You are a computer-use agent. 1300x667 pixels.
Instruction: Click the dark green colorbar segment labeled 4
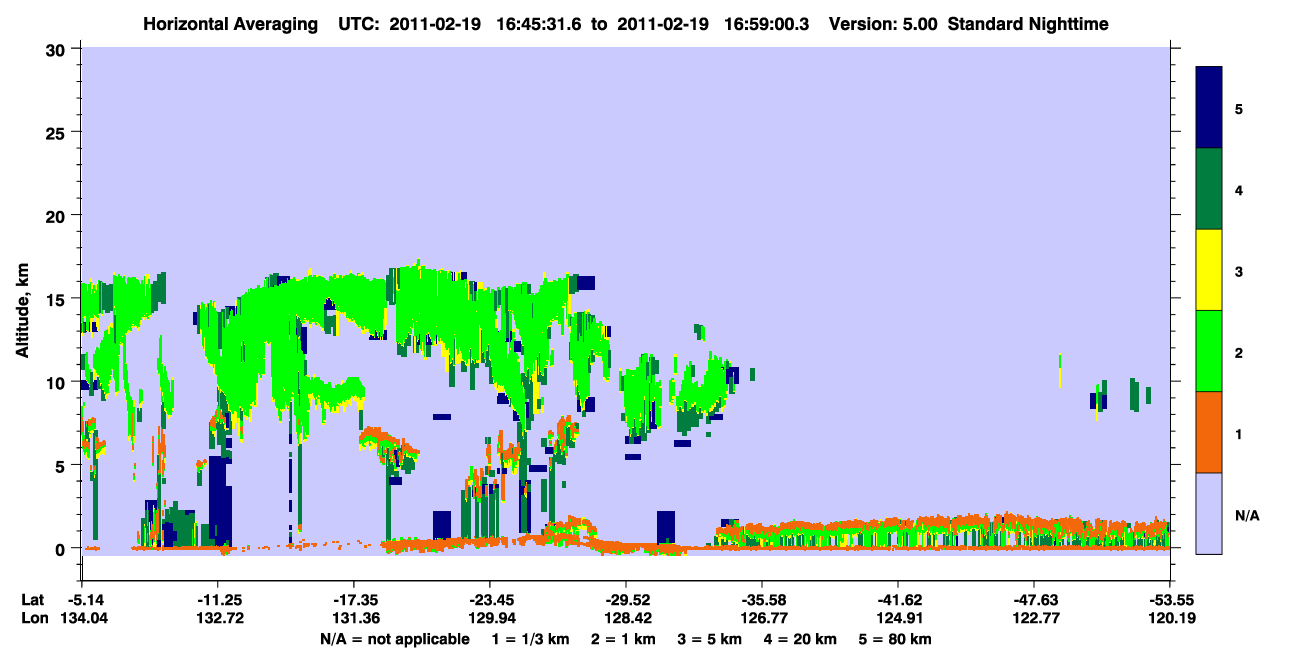(x=1209, y=188)
